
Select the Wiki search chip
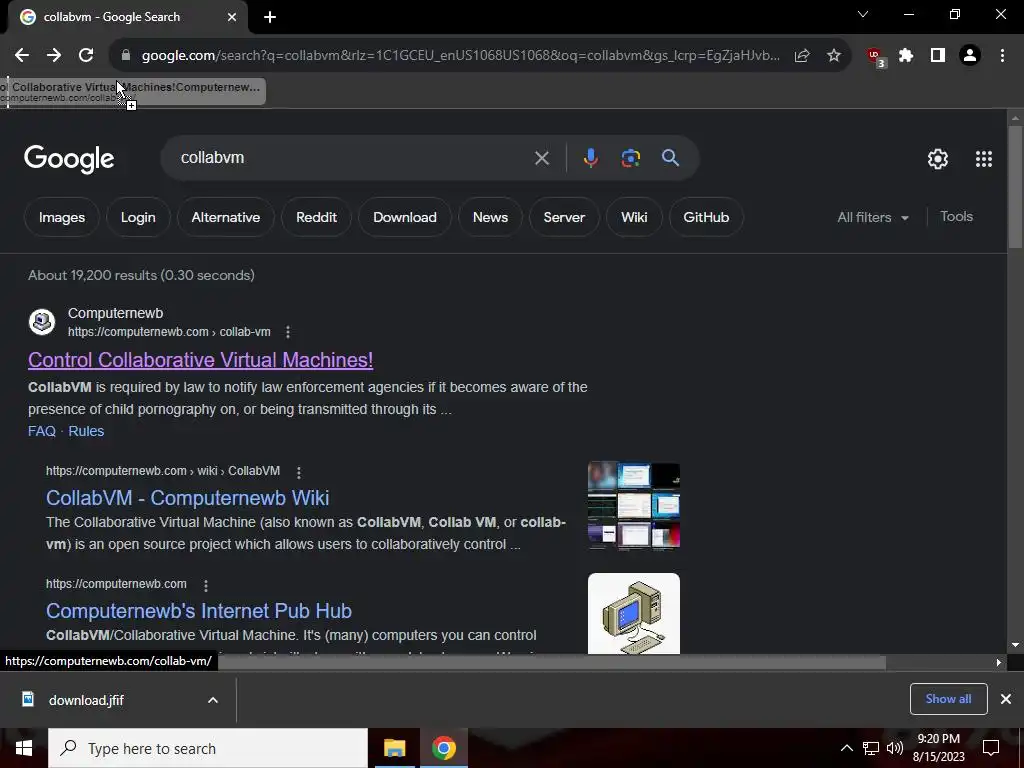(x=634, y=217)
